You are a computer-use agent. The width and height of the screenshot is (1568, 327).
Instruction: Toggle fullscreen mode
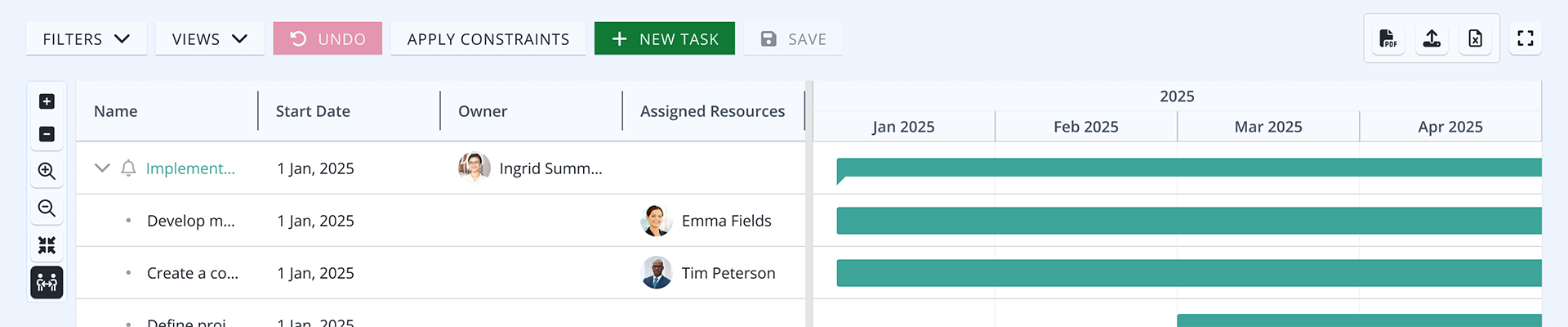click(1526, 38)
